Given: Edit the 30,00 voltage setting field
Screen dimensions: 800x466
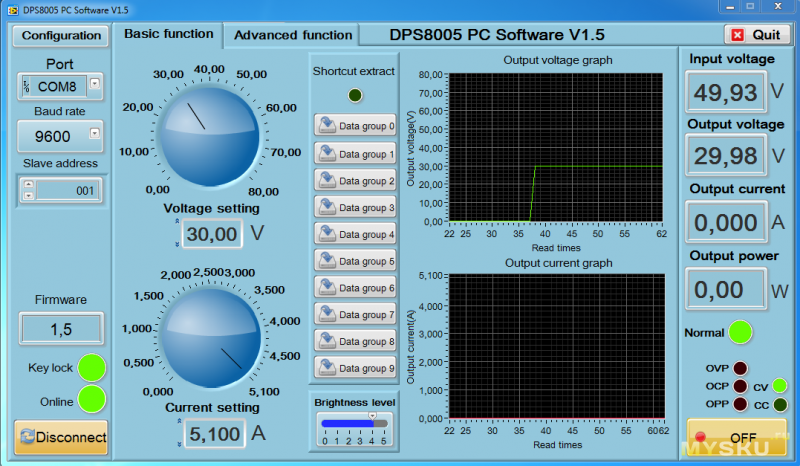Looking at the screenshot, I should click(x=212, y=234).
